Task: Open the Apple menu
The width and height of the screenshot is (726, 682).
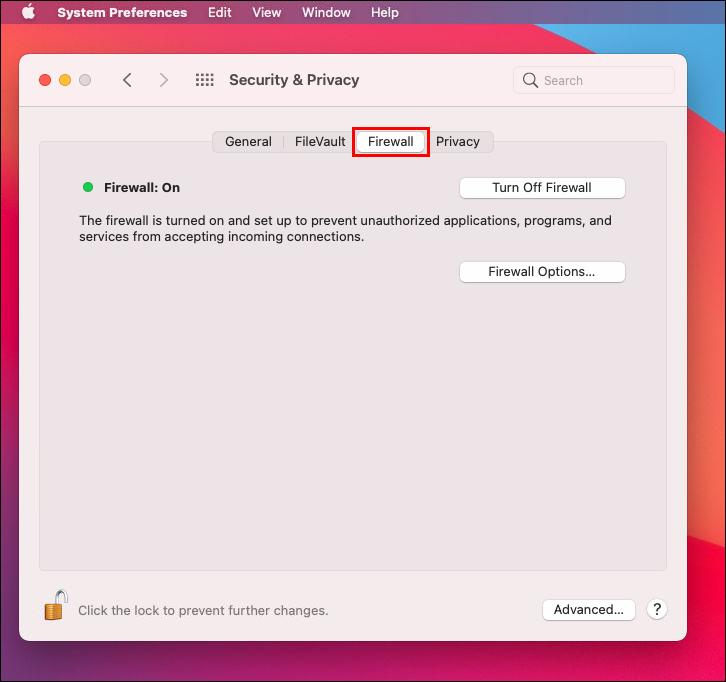Action: (29, 12)
